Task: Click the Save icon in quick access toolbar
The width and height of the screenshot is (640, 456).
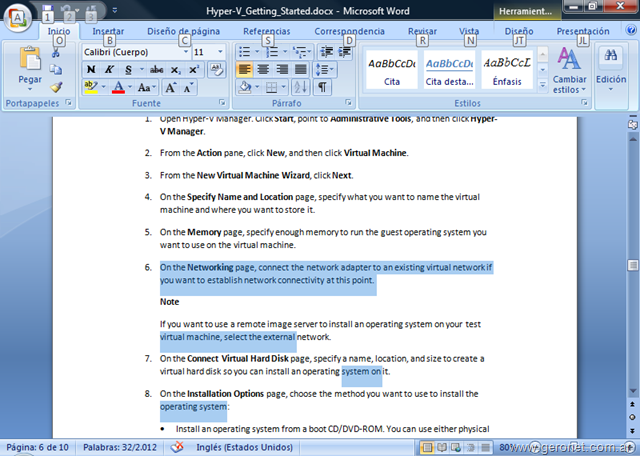Action: click(x=48, y=9)
